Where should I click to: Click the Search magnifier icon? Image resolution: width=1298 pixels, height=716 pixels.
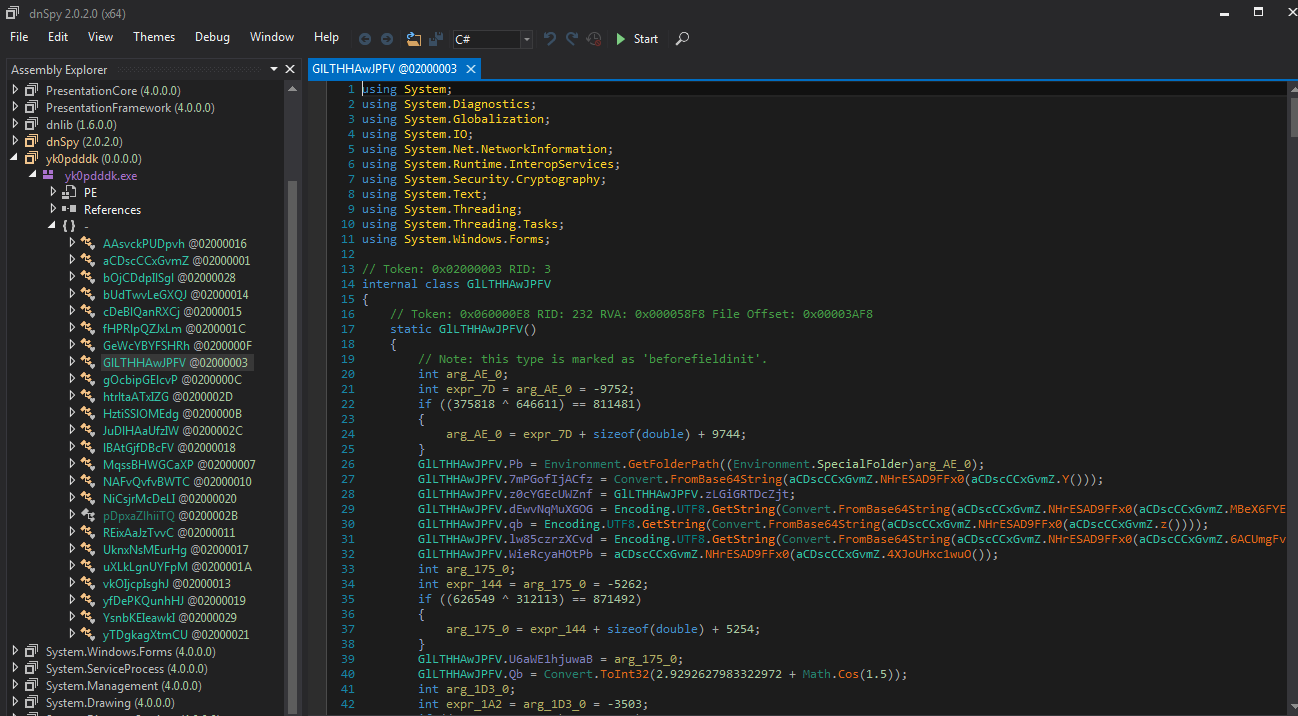pos(682,39)
